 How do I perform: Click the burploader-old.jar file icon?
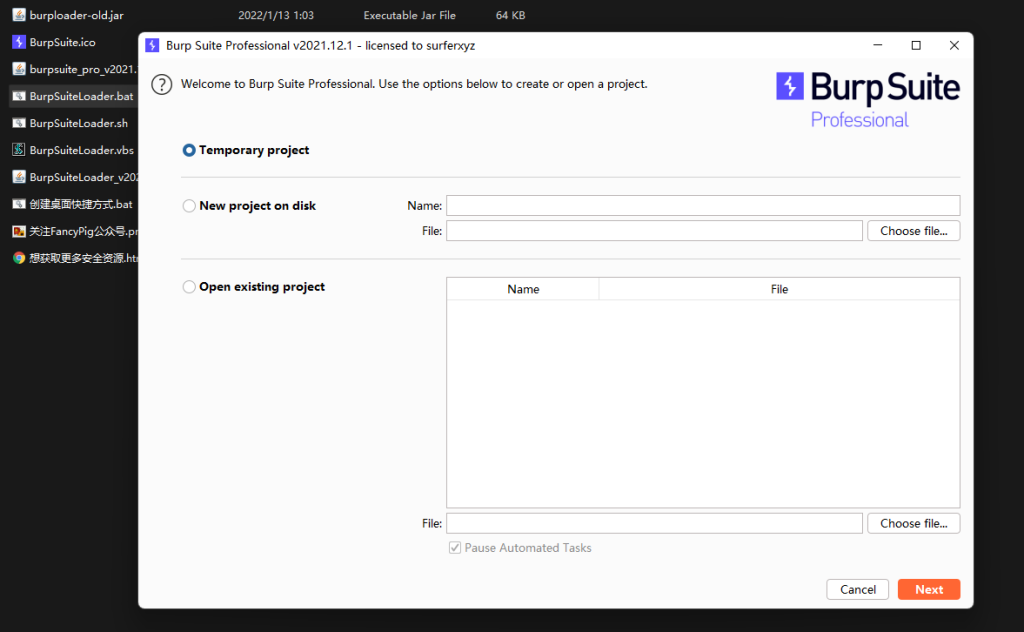coord(19,15)
